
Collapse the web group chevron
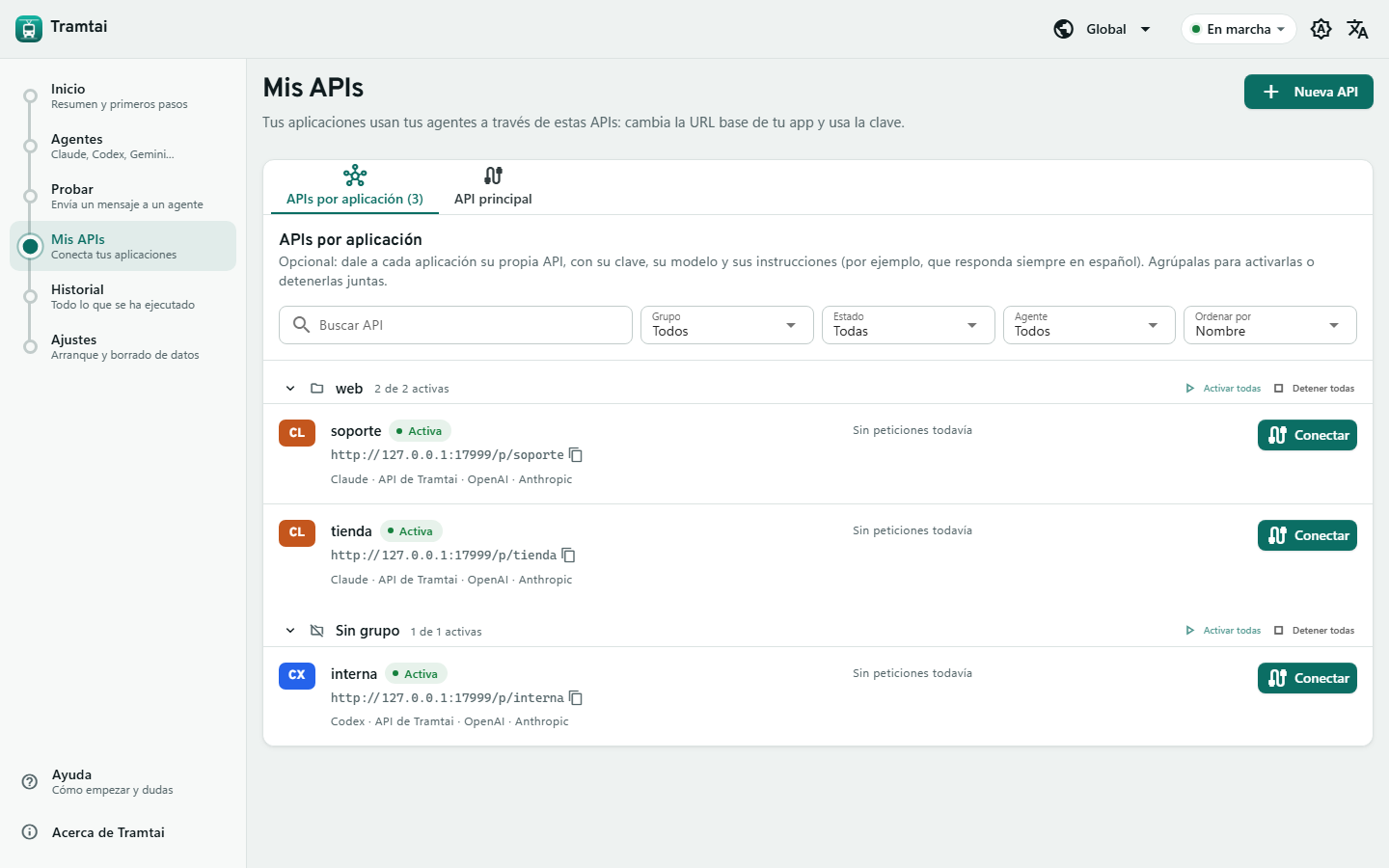point(290,389)
